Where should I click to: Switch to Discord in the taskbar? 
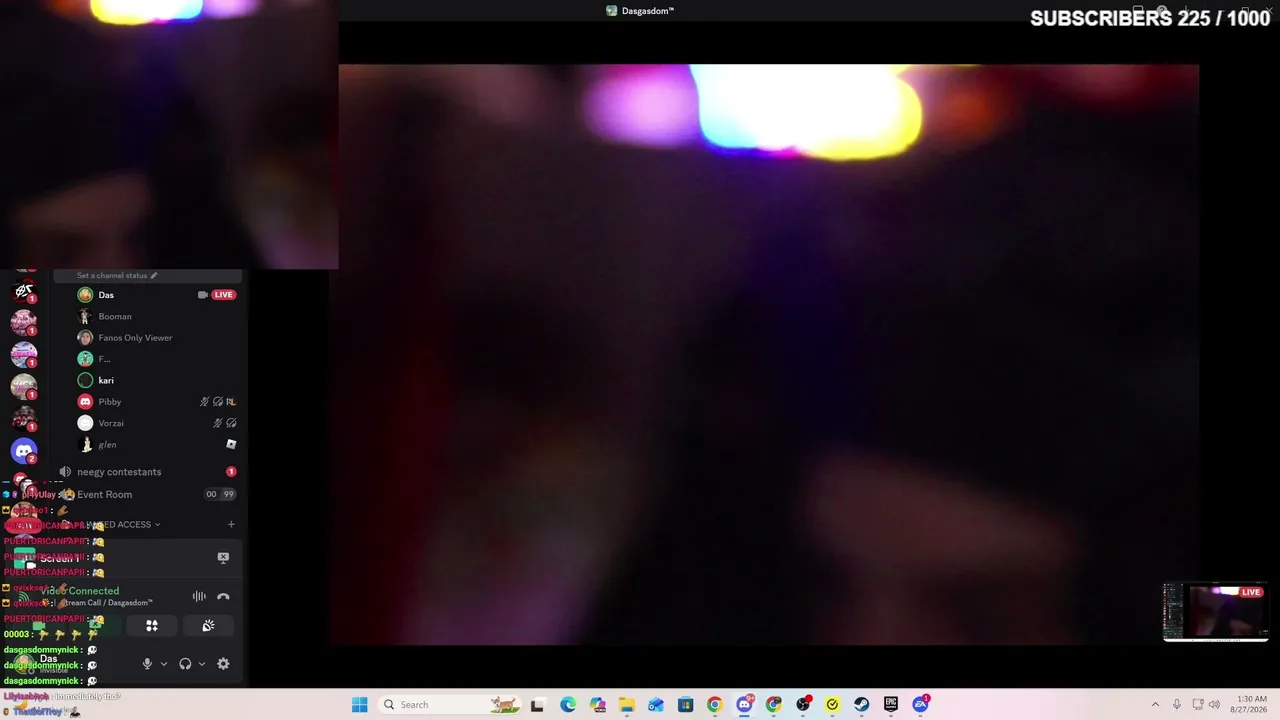745,705
